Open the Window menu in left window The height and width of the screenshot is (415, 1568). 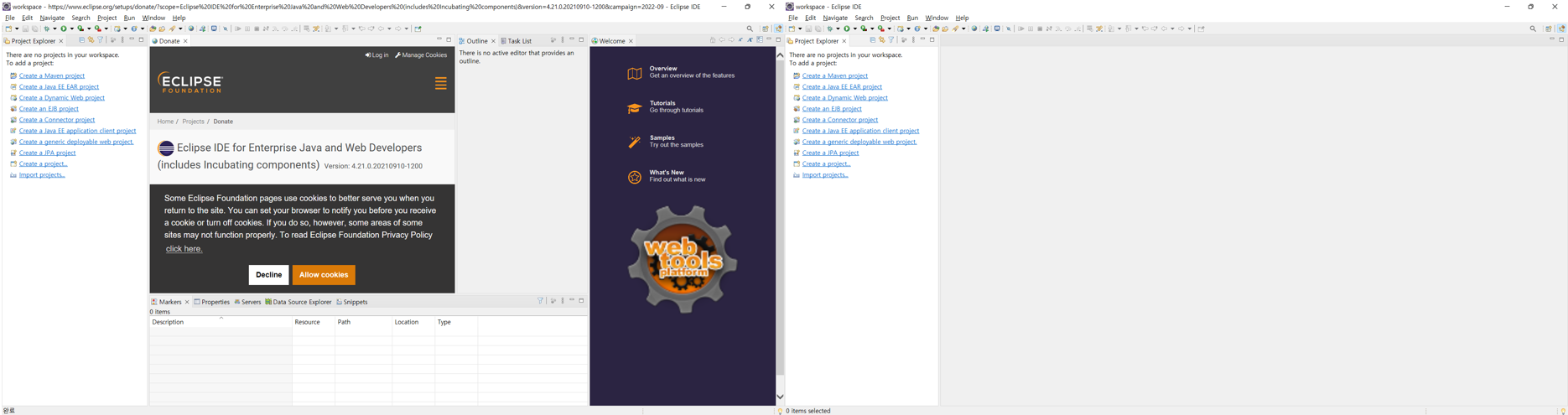153,18
